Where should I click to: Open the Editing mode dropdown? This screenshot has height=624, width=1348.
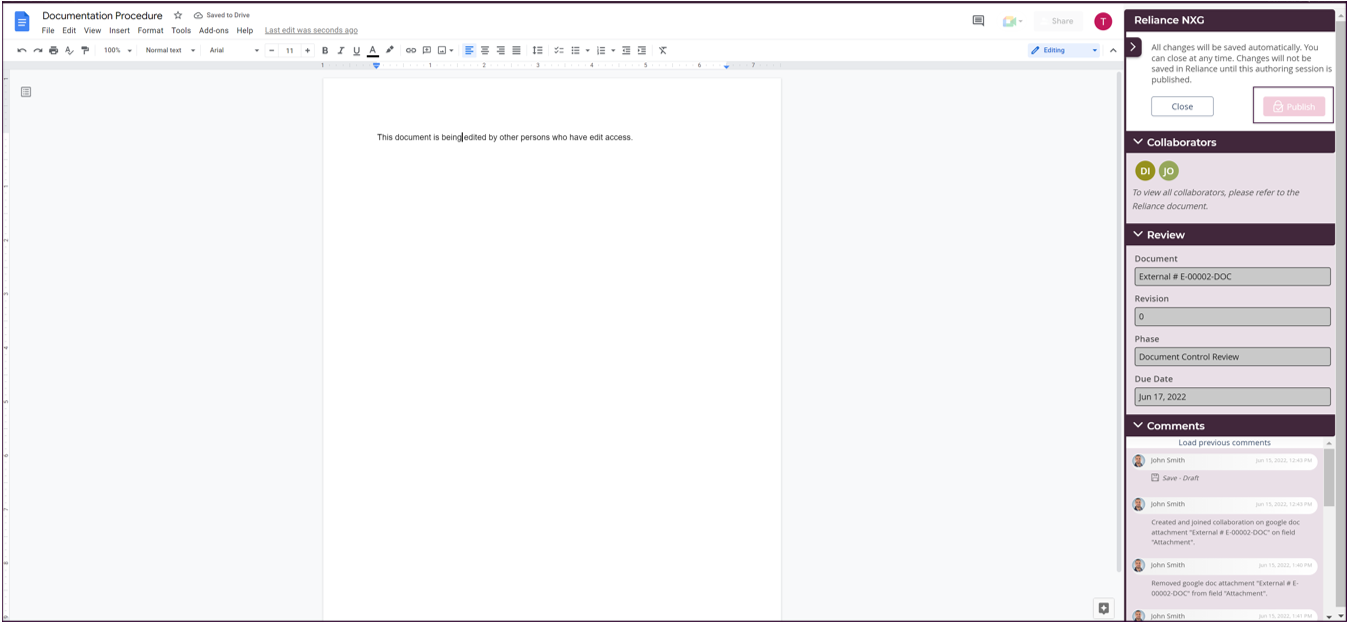[1063, 50]
